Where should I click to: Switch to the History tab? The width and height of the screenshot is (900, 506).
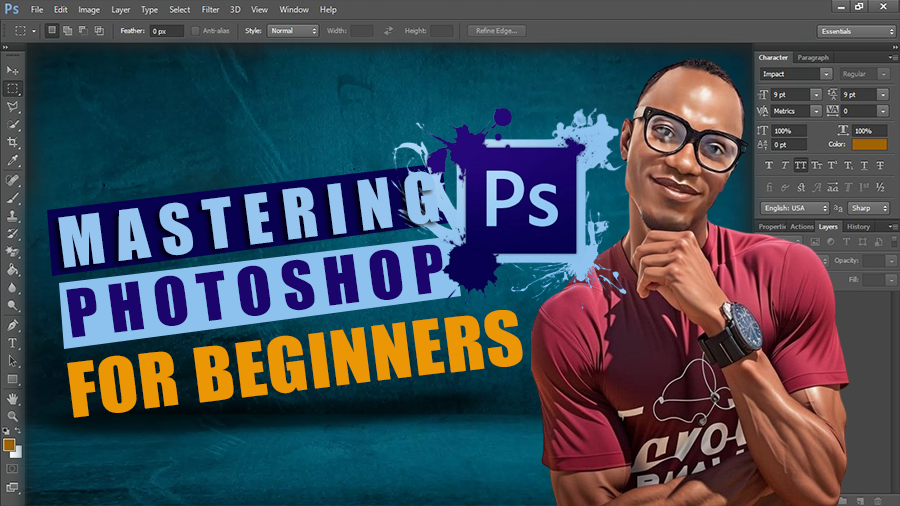click(858, 227)
